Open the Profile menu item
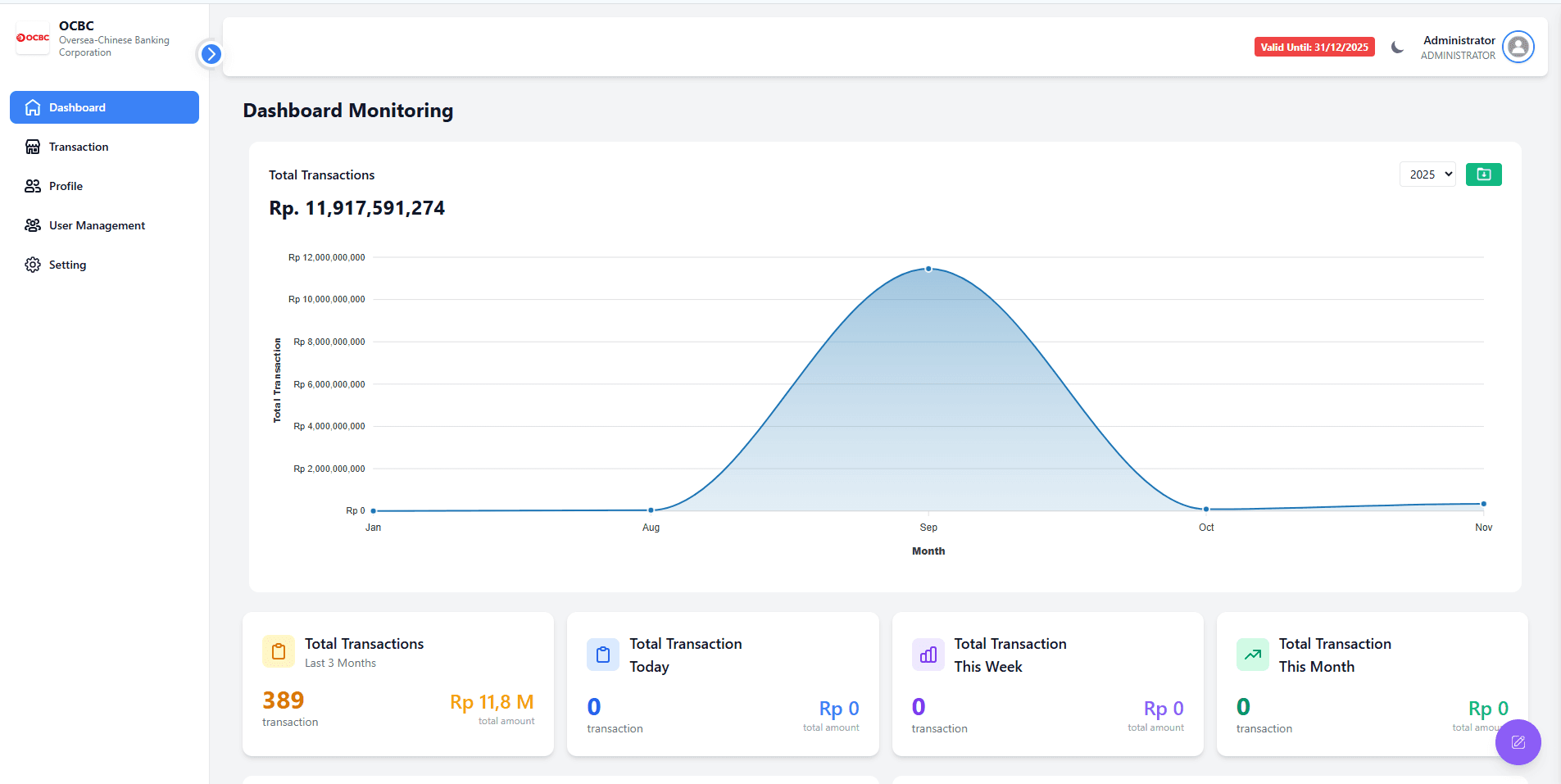 tap(66, 186)
